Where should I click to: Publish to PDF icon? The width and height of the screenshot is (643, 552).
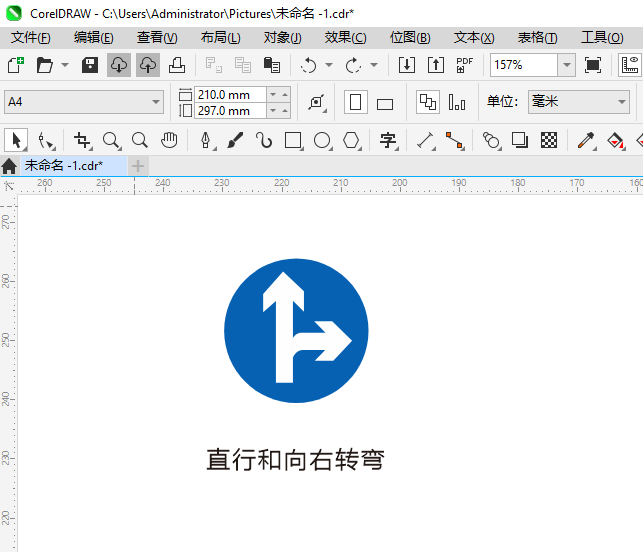point(465,65)
